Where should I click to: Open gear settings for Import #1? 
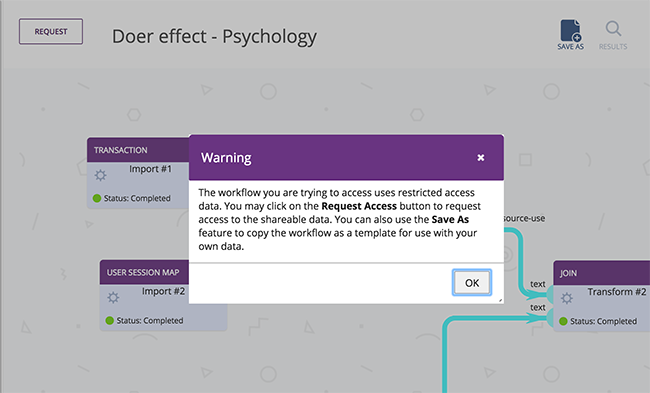pos(100,175)
